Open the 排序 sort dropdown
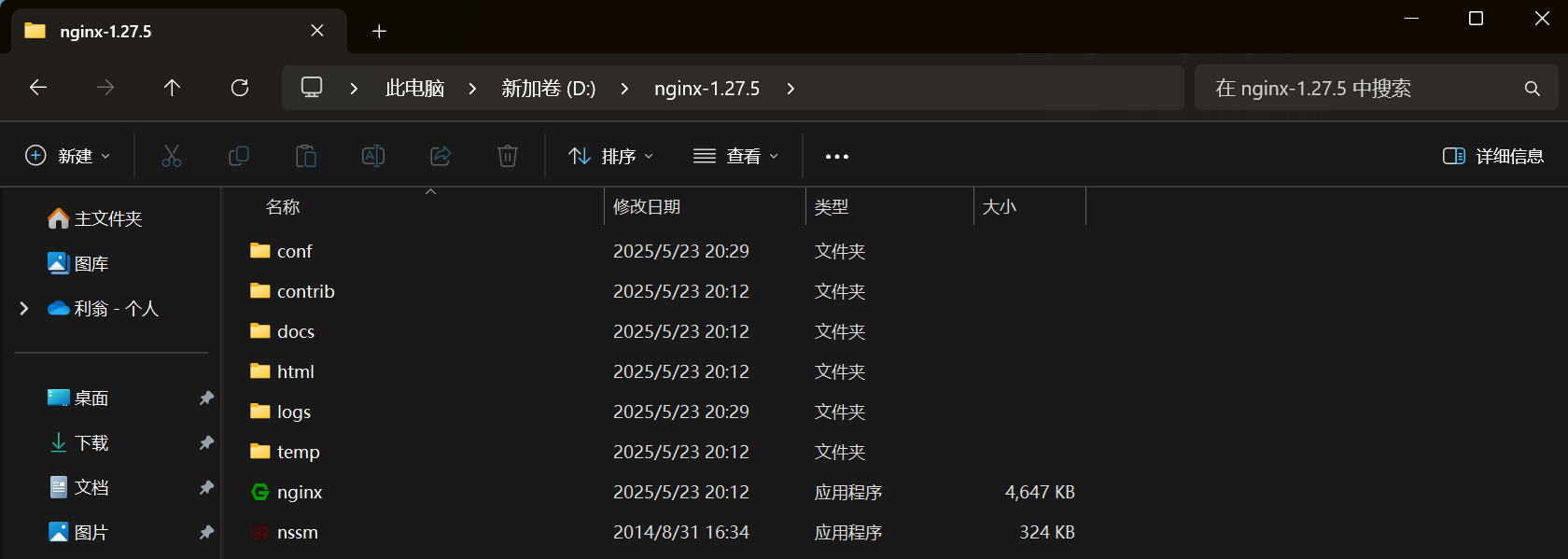The image size is (1568, 559). click(611, 156)
